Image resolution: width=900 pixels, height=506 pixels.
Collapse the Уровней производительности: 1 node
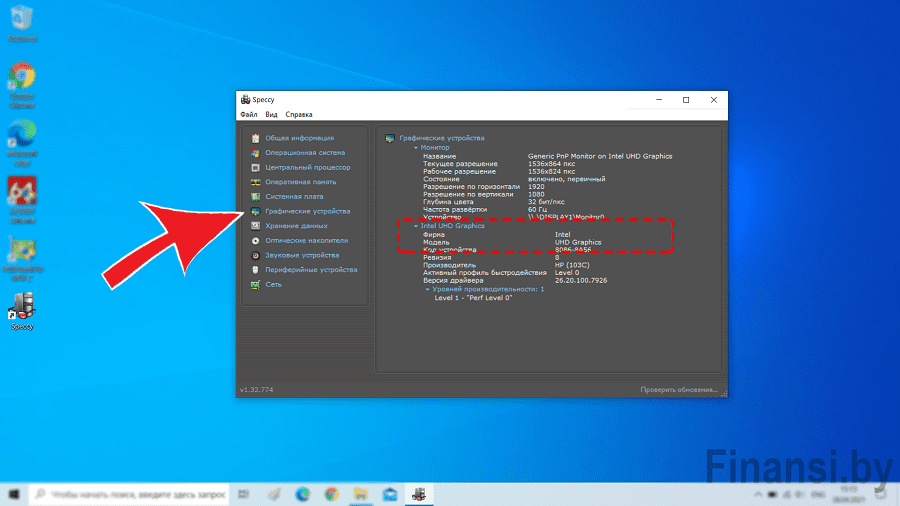pos(427,290)
